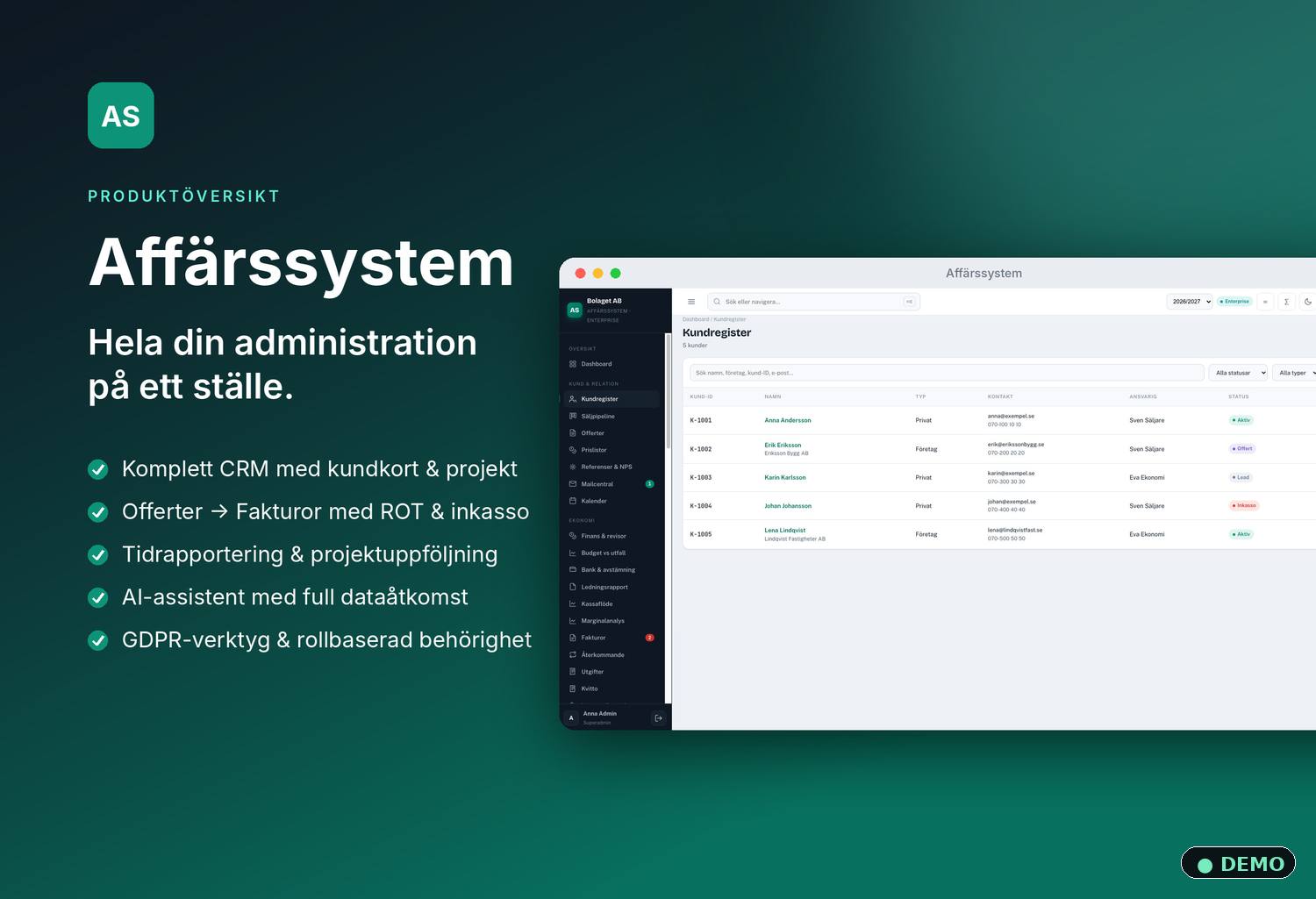This screenshot has width=1316, height=899.
Task: Open Ledningsrapport in the sidebar
Action: click(612, 587)
